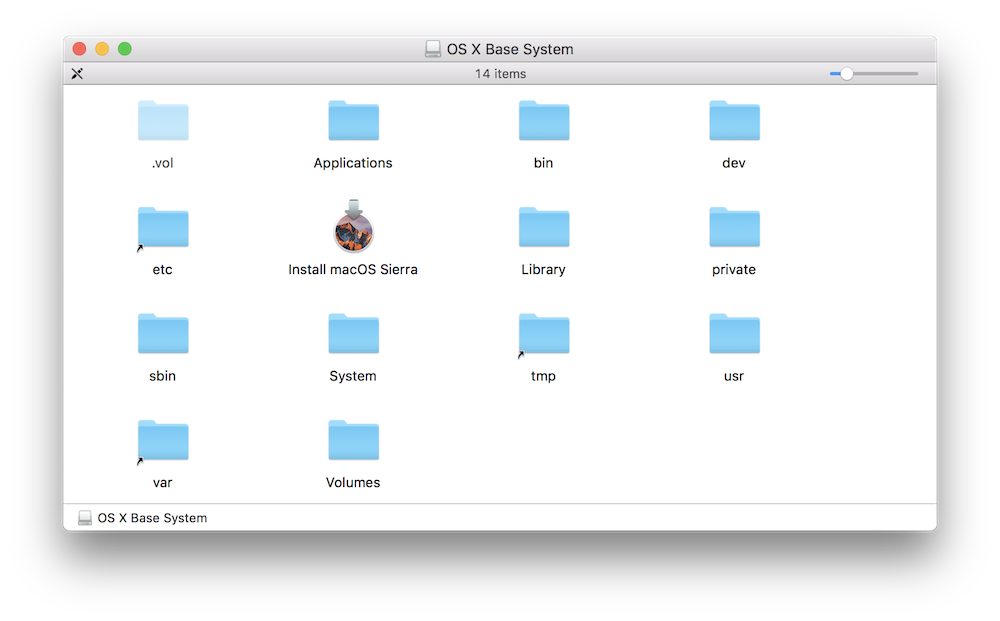Open the Library folder icon
This screenshot has width=1000, height=621.
coord(543,228)
